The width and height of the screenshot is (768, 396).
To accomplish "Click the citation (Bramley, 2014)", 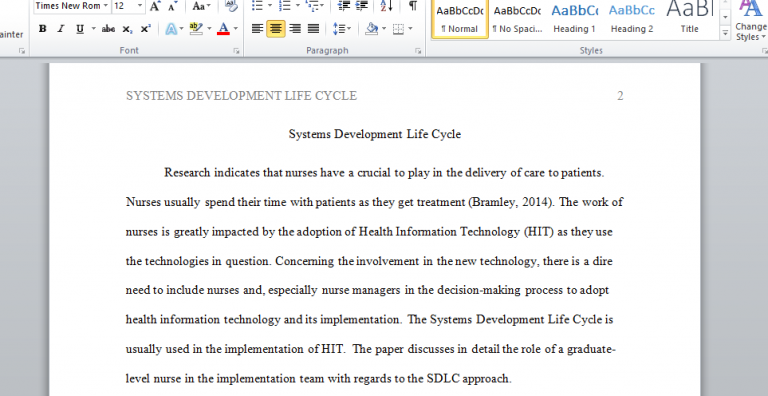I will (511, 202).
